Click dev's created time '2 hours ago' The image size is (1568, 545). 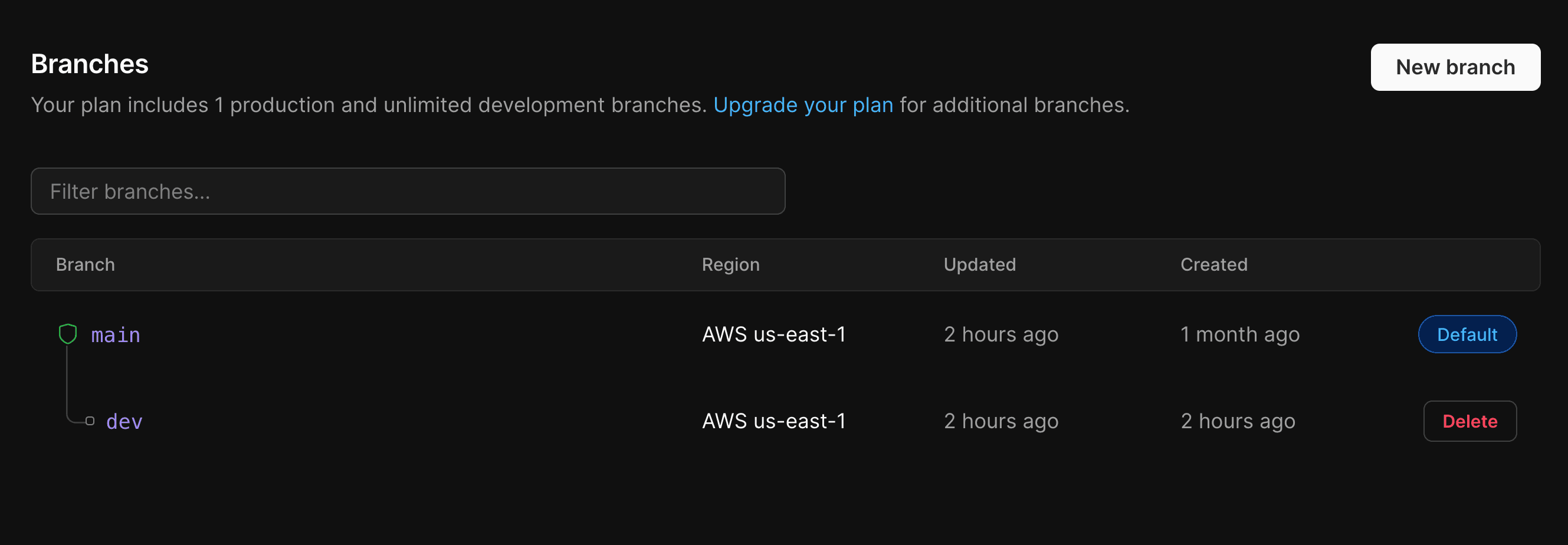coord(1238,421)
